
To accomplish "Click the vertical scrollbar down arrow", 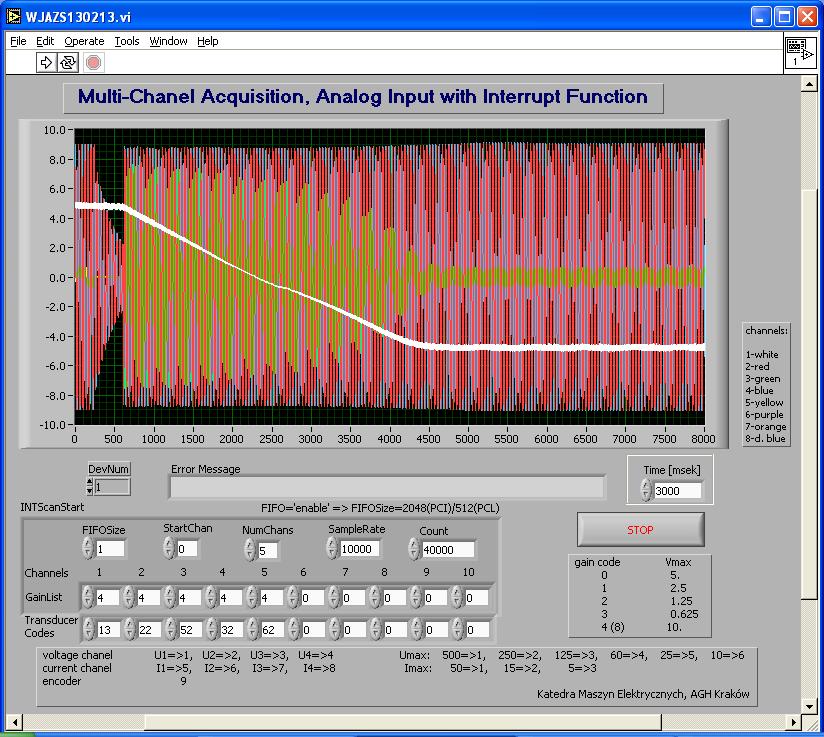I will tap(809, 707).
